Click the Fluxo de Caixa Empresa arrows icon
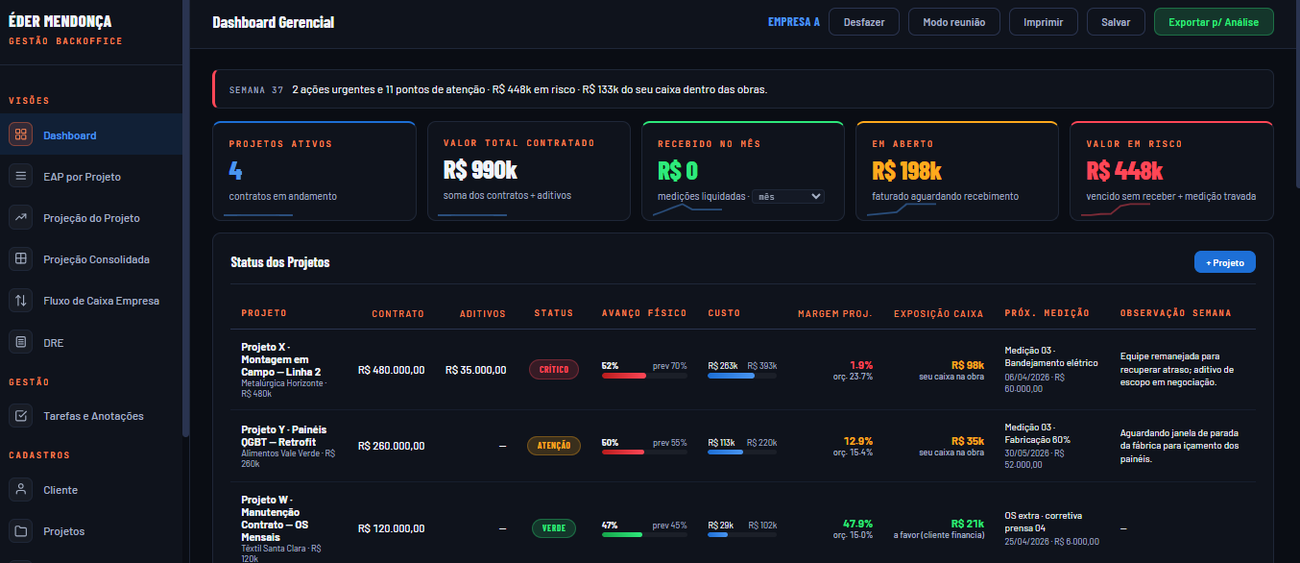 [20, 300]
